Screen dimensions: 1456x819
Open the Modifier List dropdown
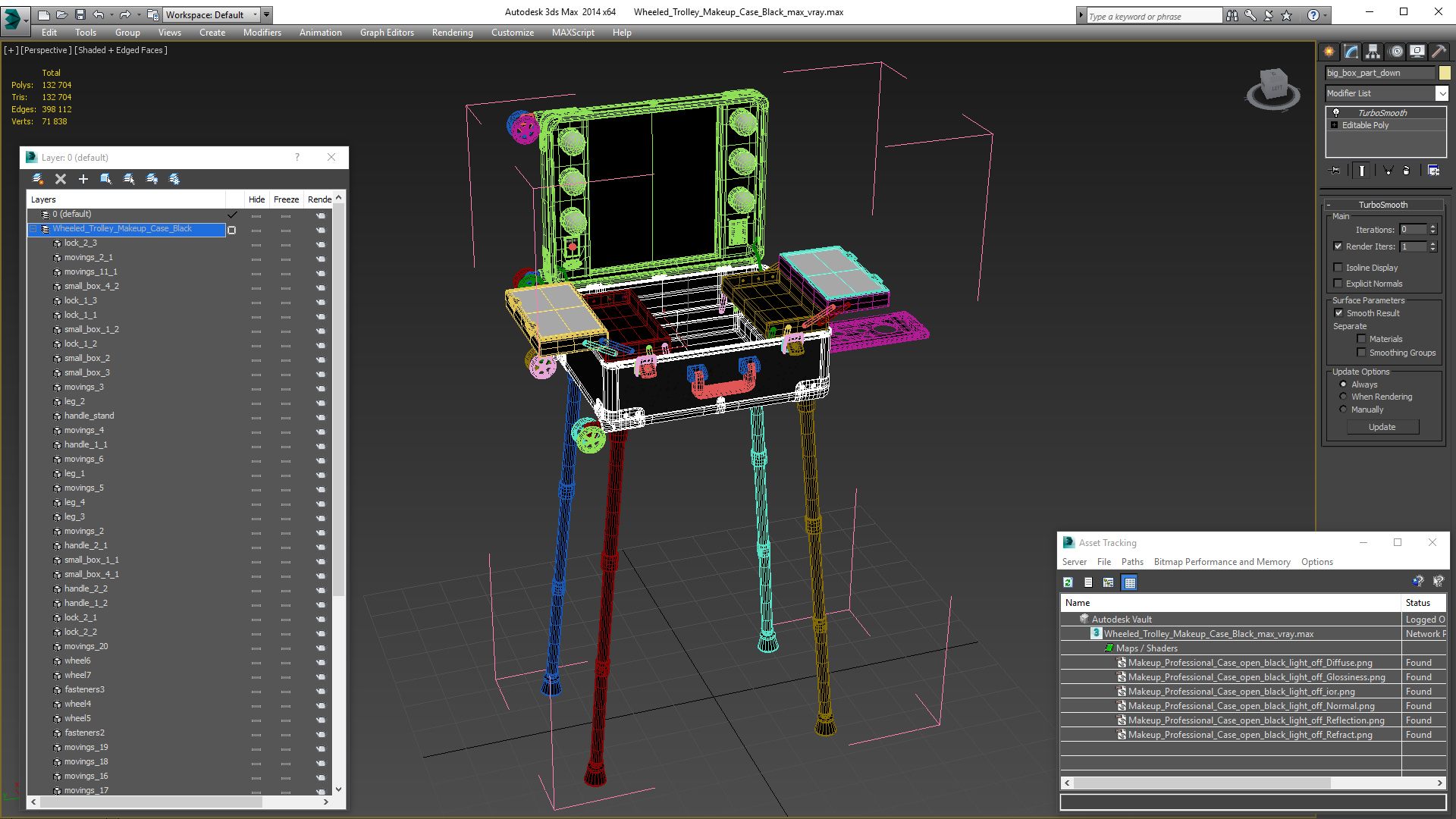[x=1442, y=93]
